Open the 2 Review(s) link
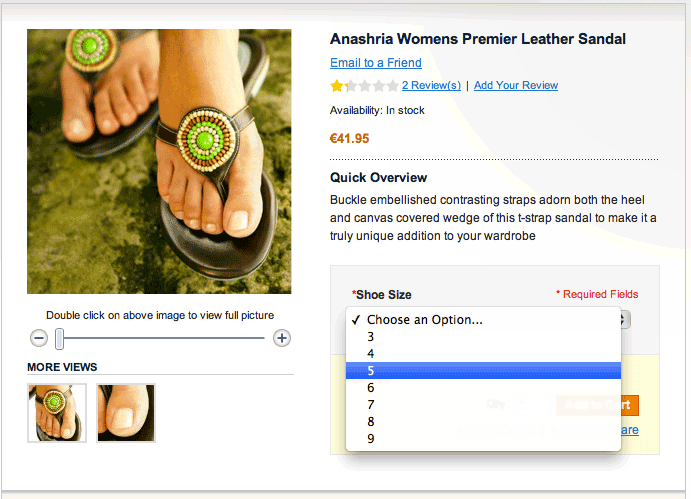This screenshot has width=691, height=499. coord(431,86)
